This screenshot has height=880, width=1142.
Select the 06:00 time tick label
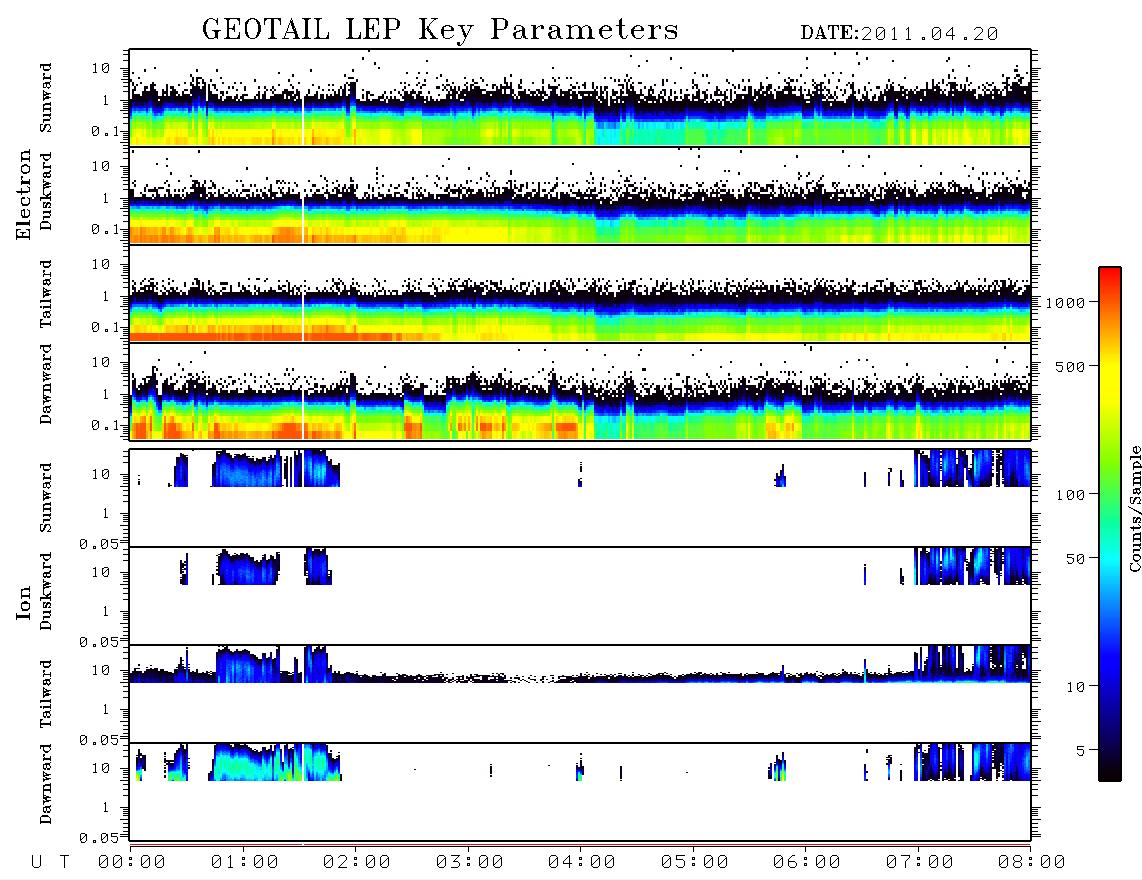(807, 863)
